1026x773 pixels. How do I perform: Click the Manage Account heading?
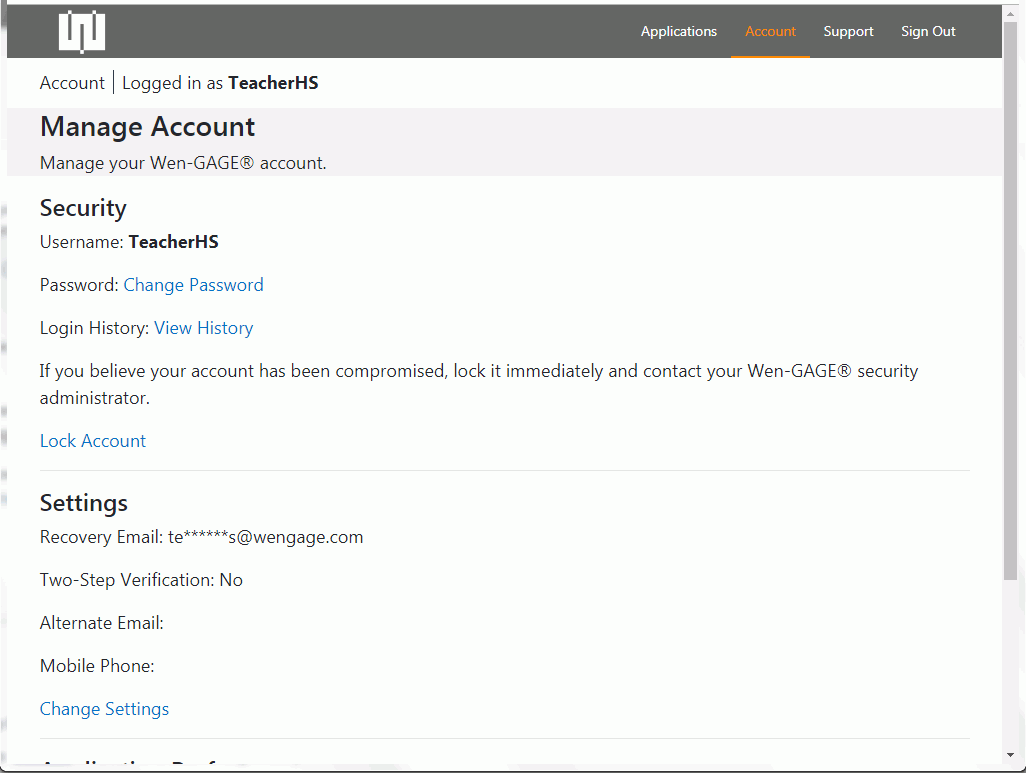pos(147,127)
